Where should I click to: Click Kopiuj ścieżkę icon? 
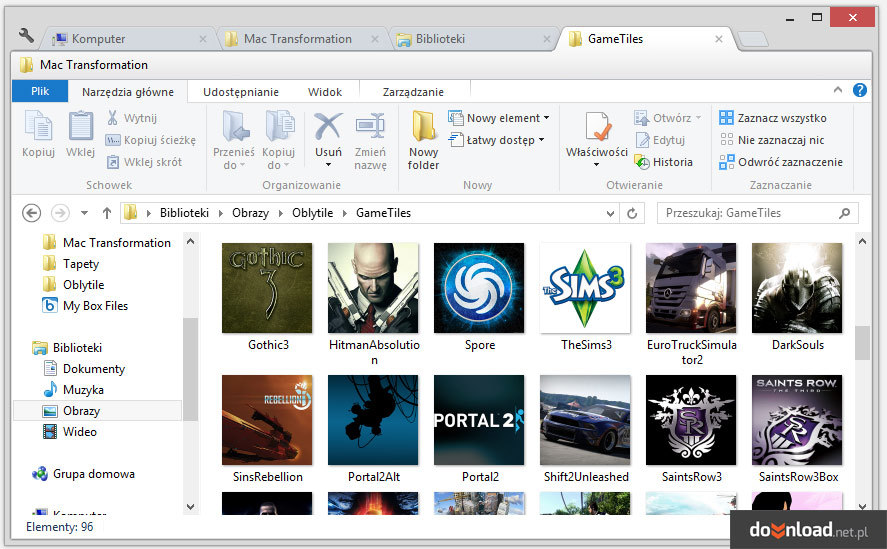113,140
